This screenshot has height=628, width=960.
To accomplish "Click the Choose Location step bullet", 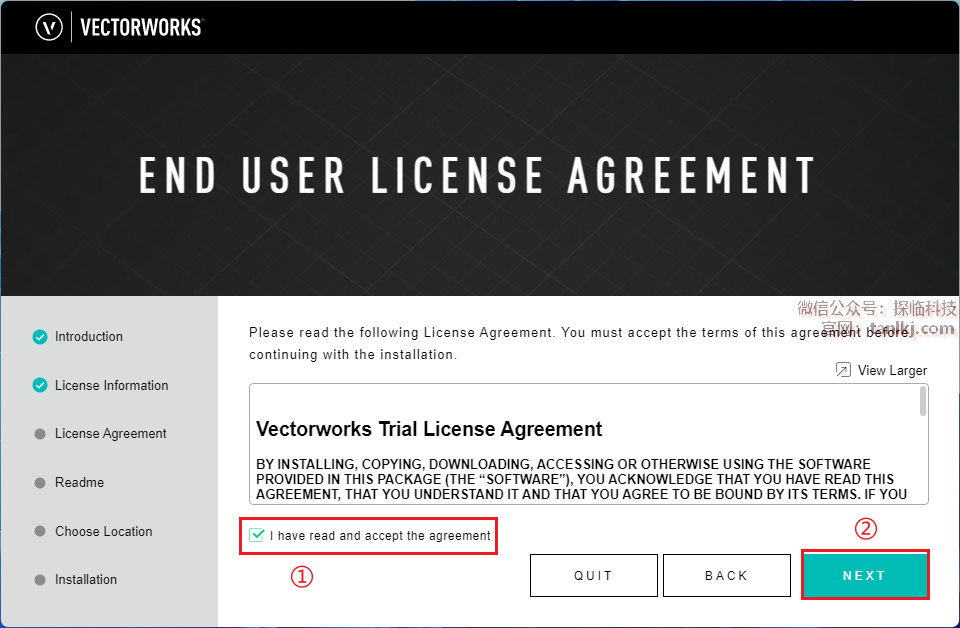I will pyautogui.click(x=40, y=531).
